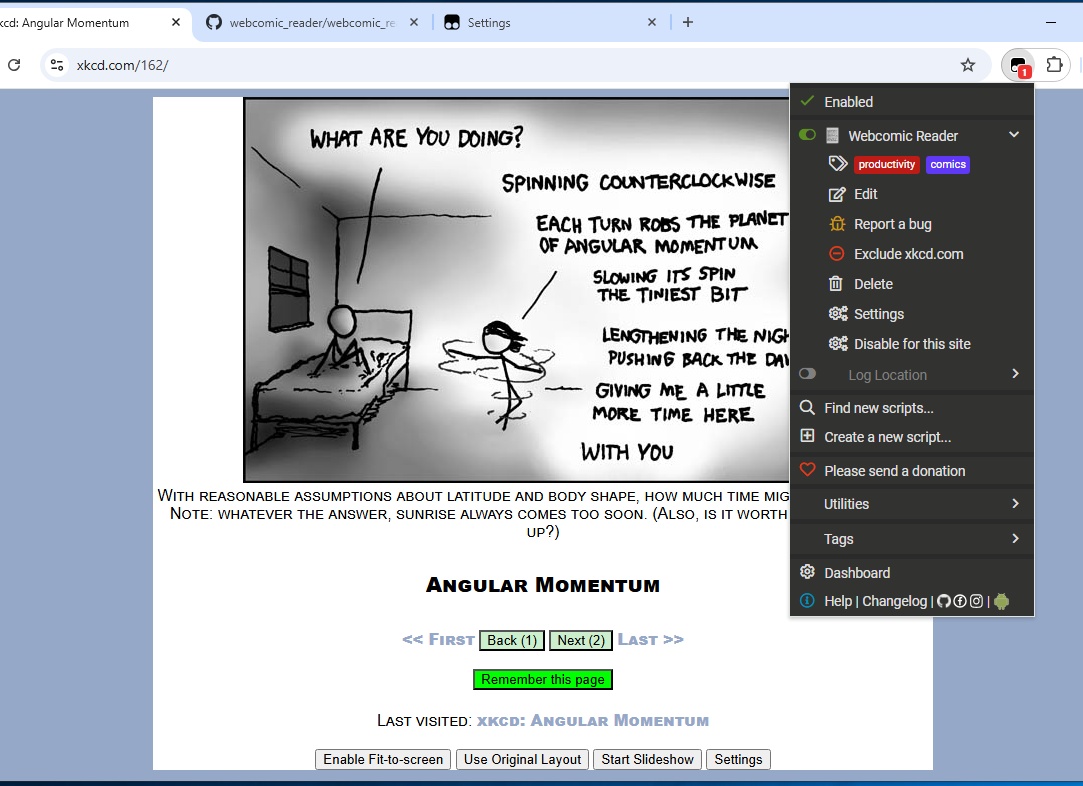The image size is (1083, 786).
Task: Choose Delete menu entry
Action: click(x=873, y=284)
